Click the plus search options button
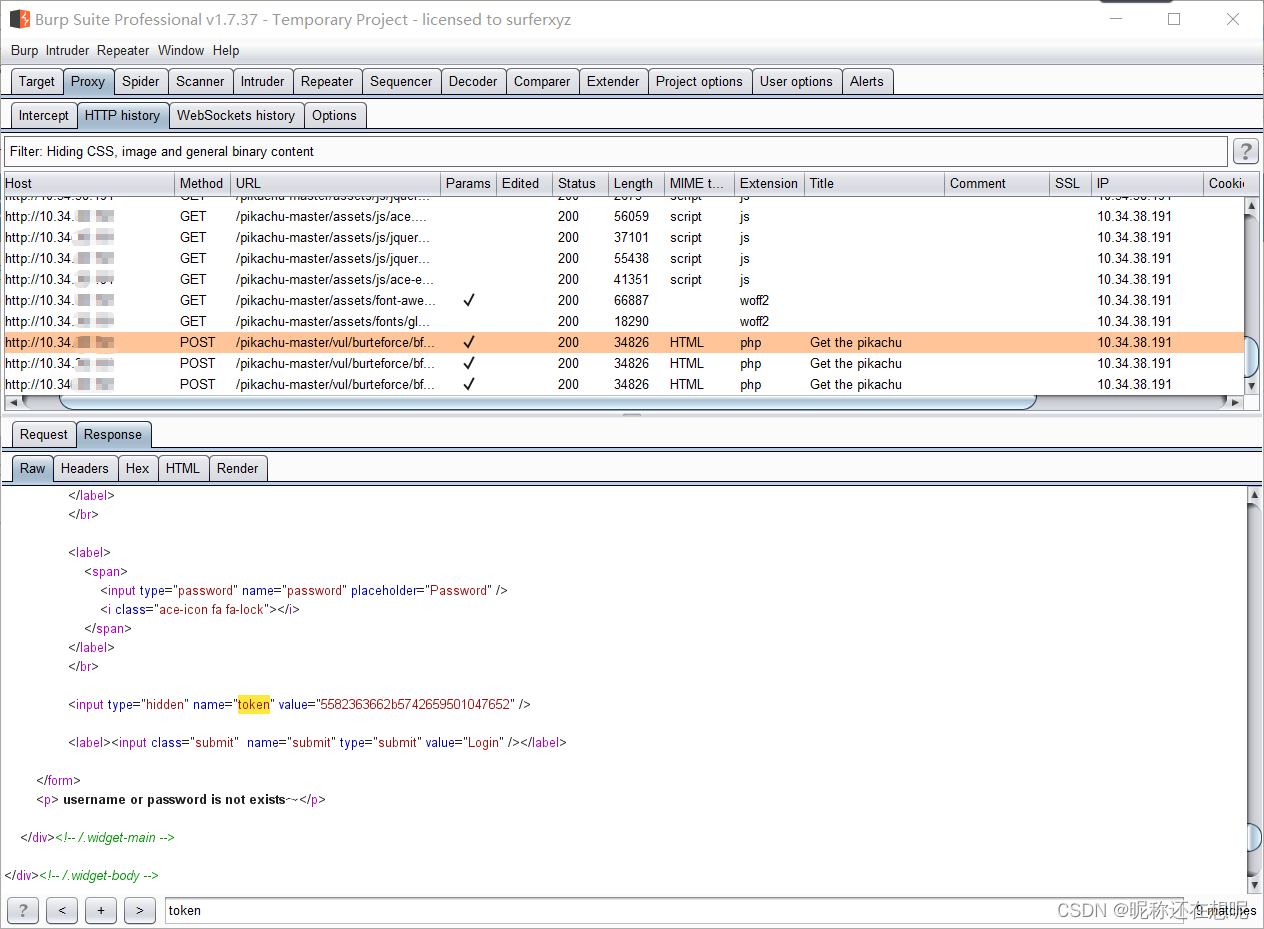This screenshot has height=929, width=1264. click(x=101, y=910)
